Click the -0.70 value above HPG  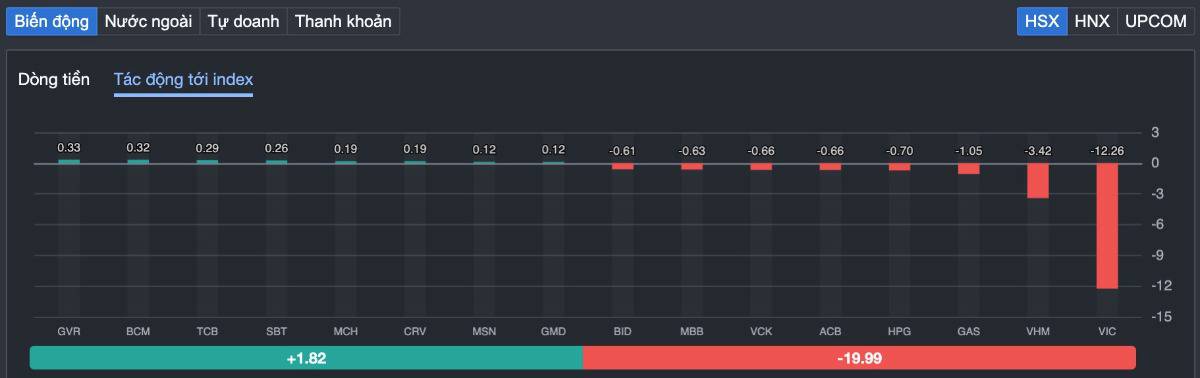pyautogui.click(x=899, y=151)
